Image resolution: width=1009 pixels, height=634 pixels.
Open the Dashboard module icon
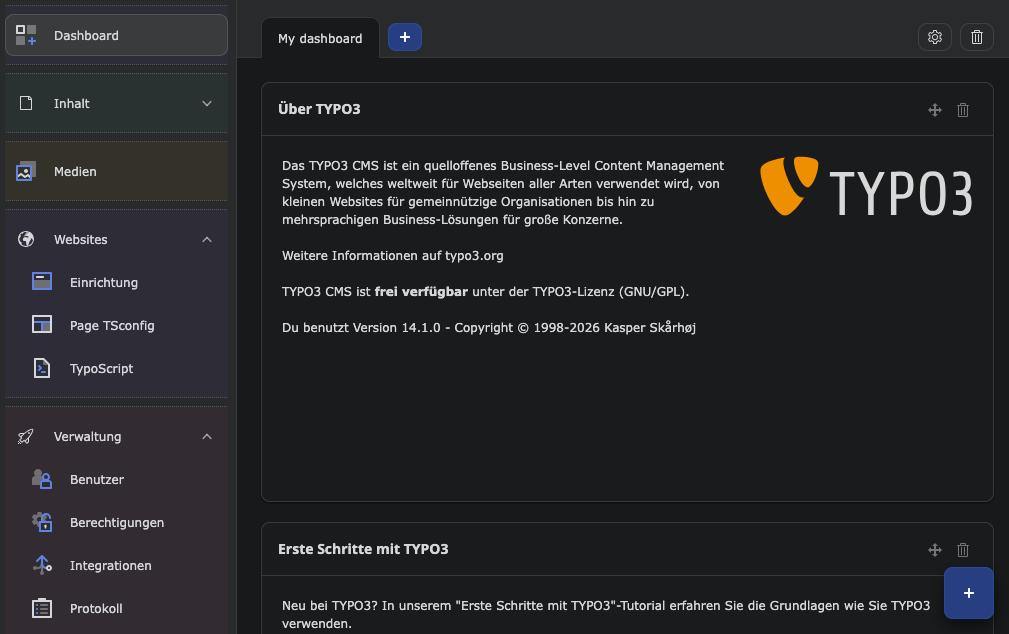[x=26, y=35]
